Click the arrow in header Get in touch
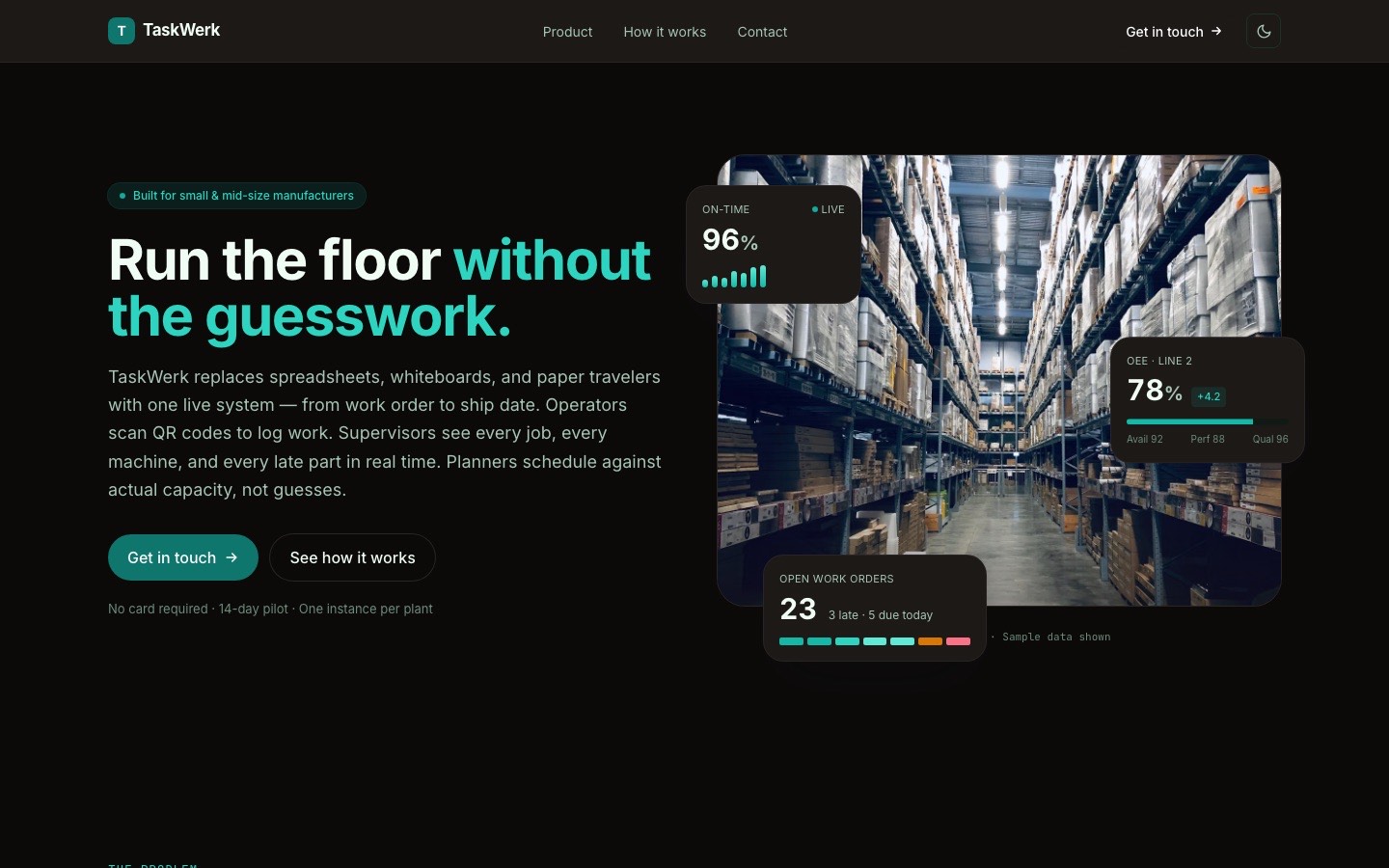Image resolution: width=1389 pixels, height=868 pixels. pyautogui.click(x=1216, y=31)
